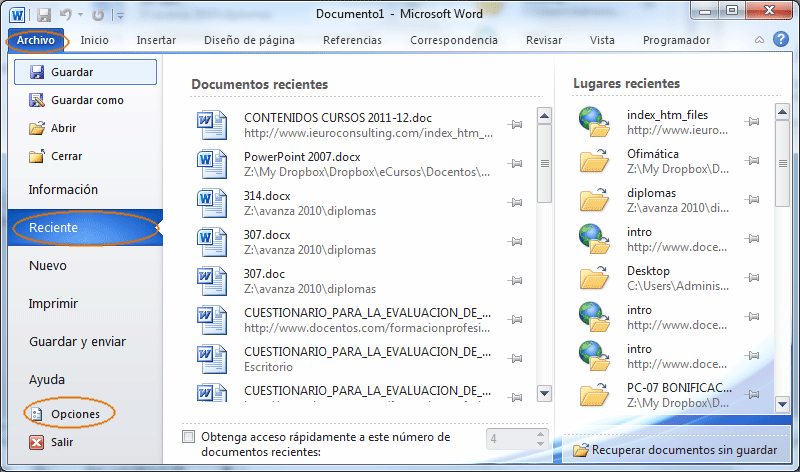800x472 pixels.
Task: Open the undo history dropdown arrow
Action: tap(80, 15)
